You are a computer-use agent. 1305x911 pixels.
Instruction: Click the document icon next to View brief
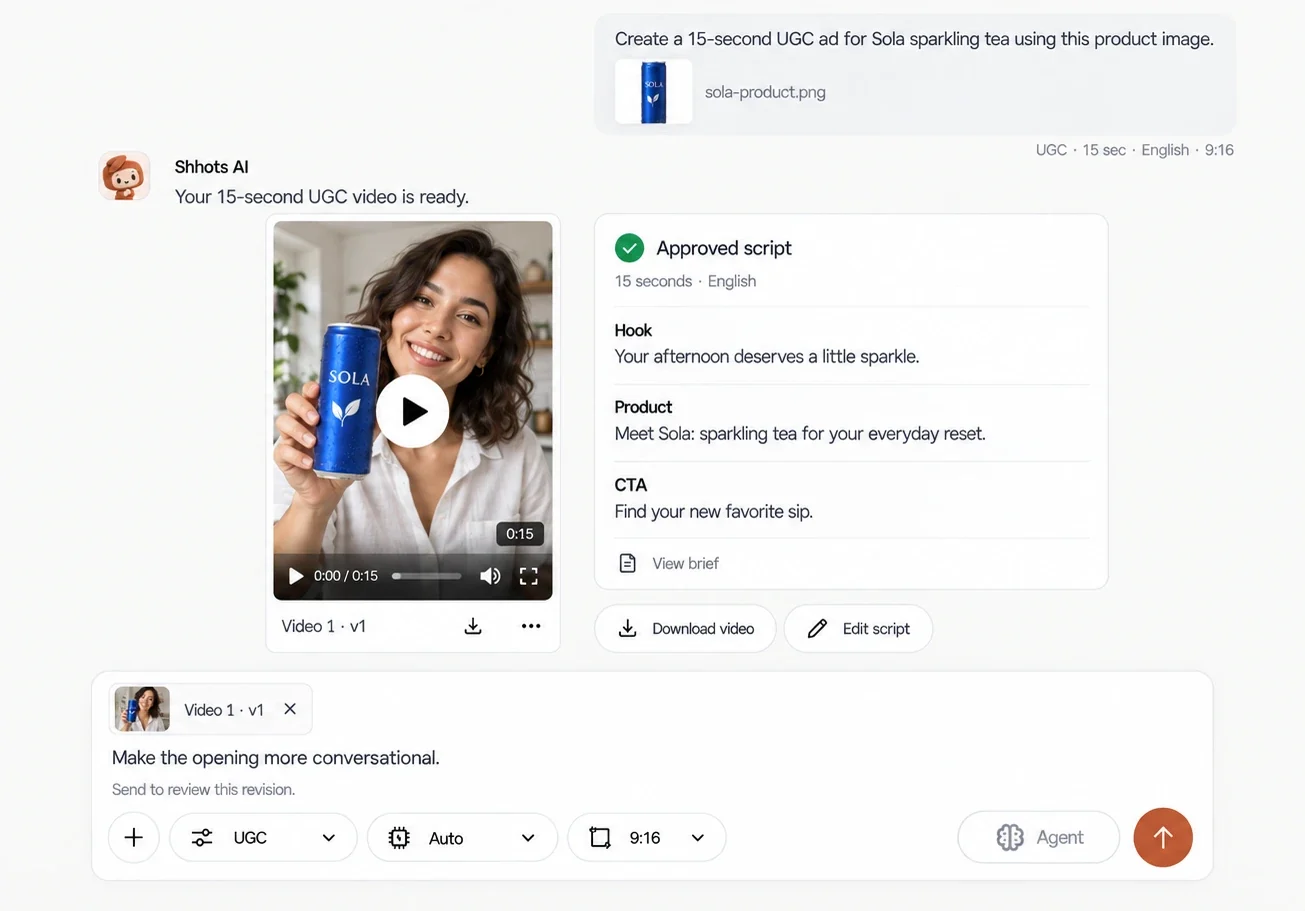pos(627,563)
